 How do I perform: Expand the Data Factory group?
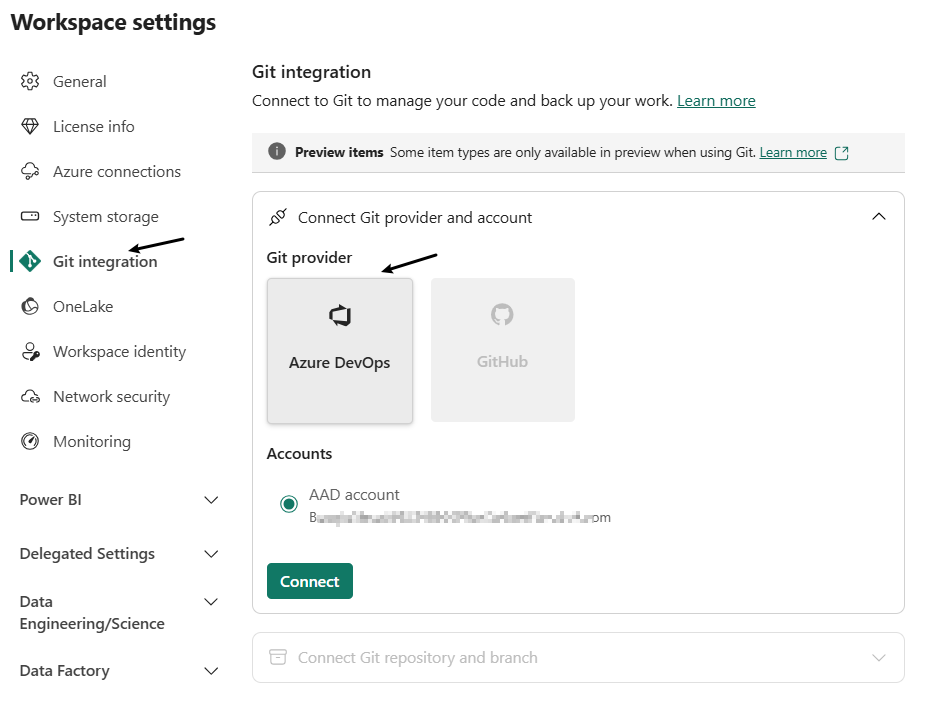click(x=211, y=671)
